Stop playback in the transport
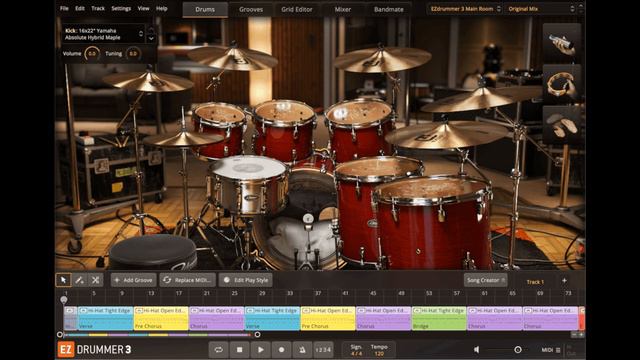This screenshot has height=360, width=640. (x=240, y=350)
